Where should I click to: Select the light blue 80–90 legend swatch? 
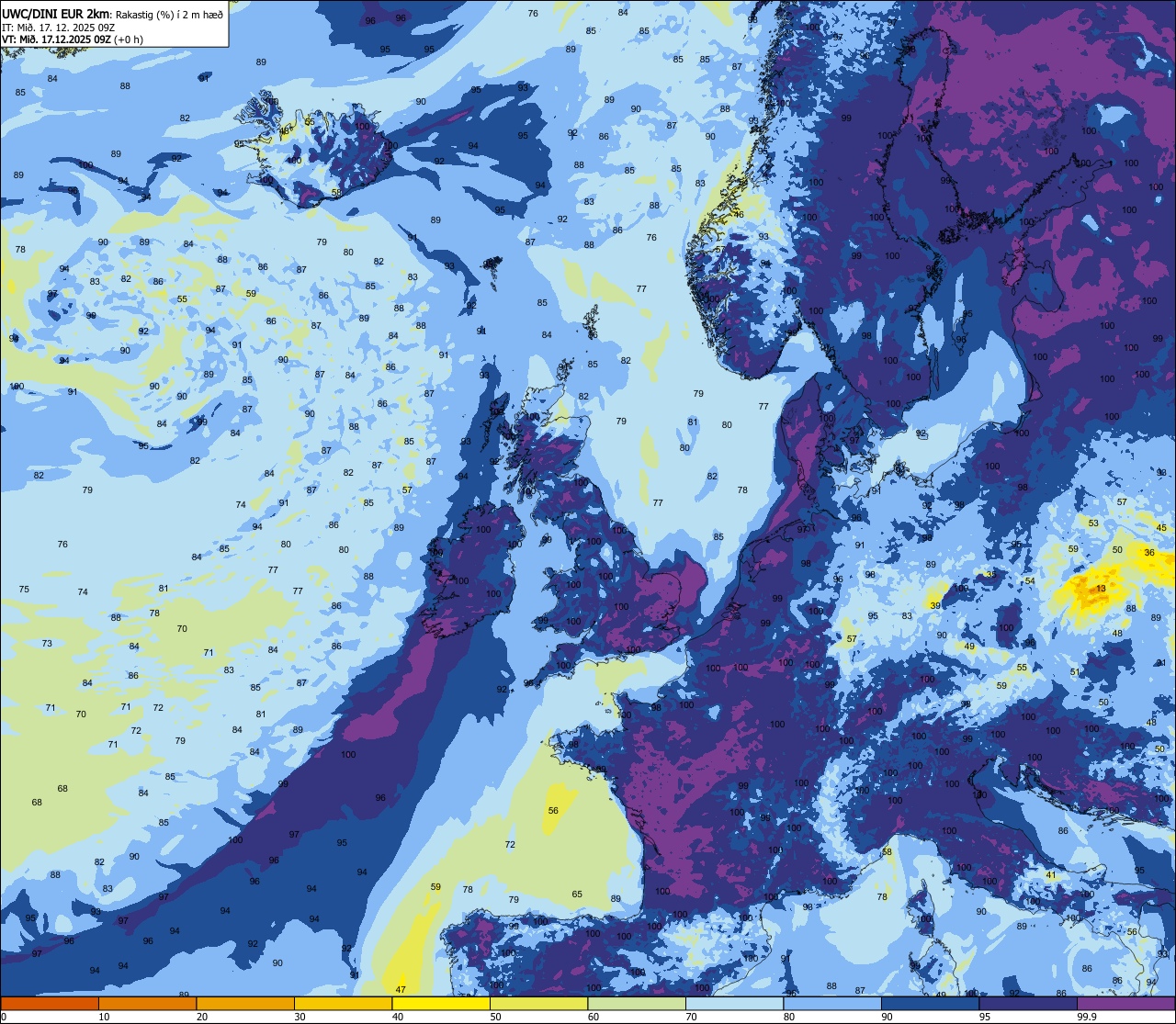[832, 1003]
